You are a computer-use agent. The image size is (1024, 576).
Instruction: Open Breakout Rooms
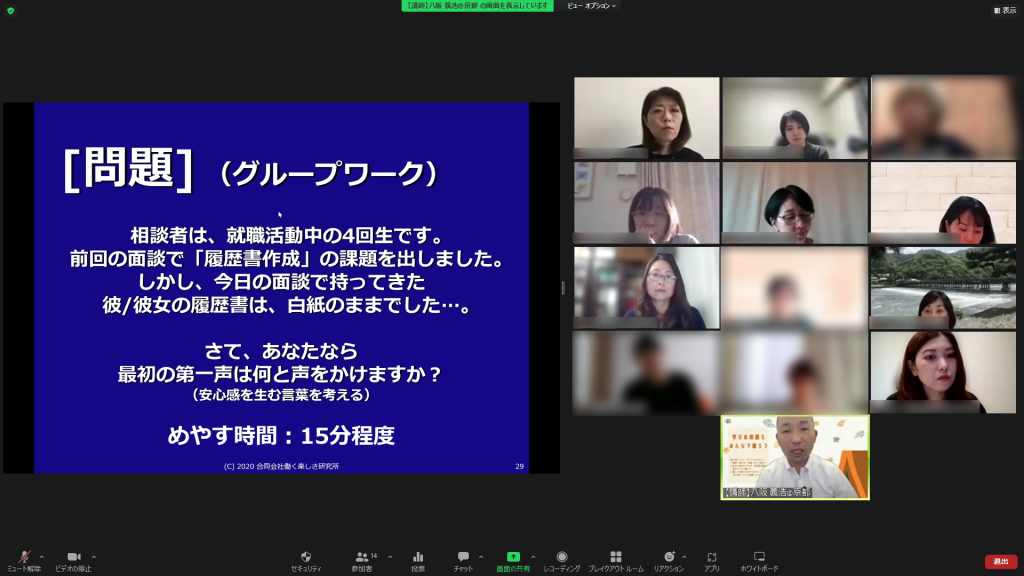click(x=616, y=558)
